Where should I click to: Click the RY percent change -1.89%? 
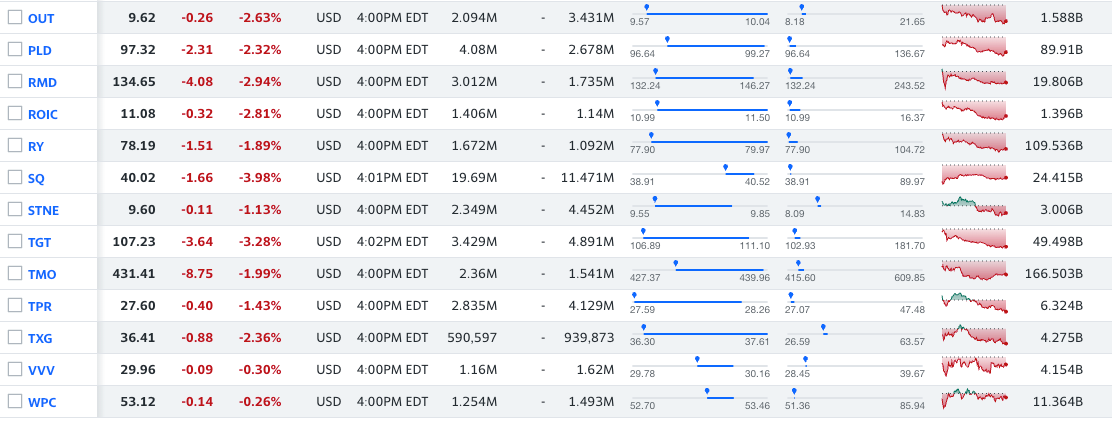pos(260,146)
